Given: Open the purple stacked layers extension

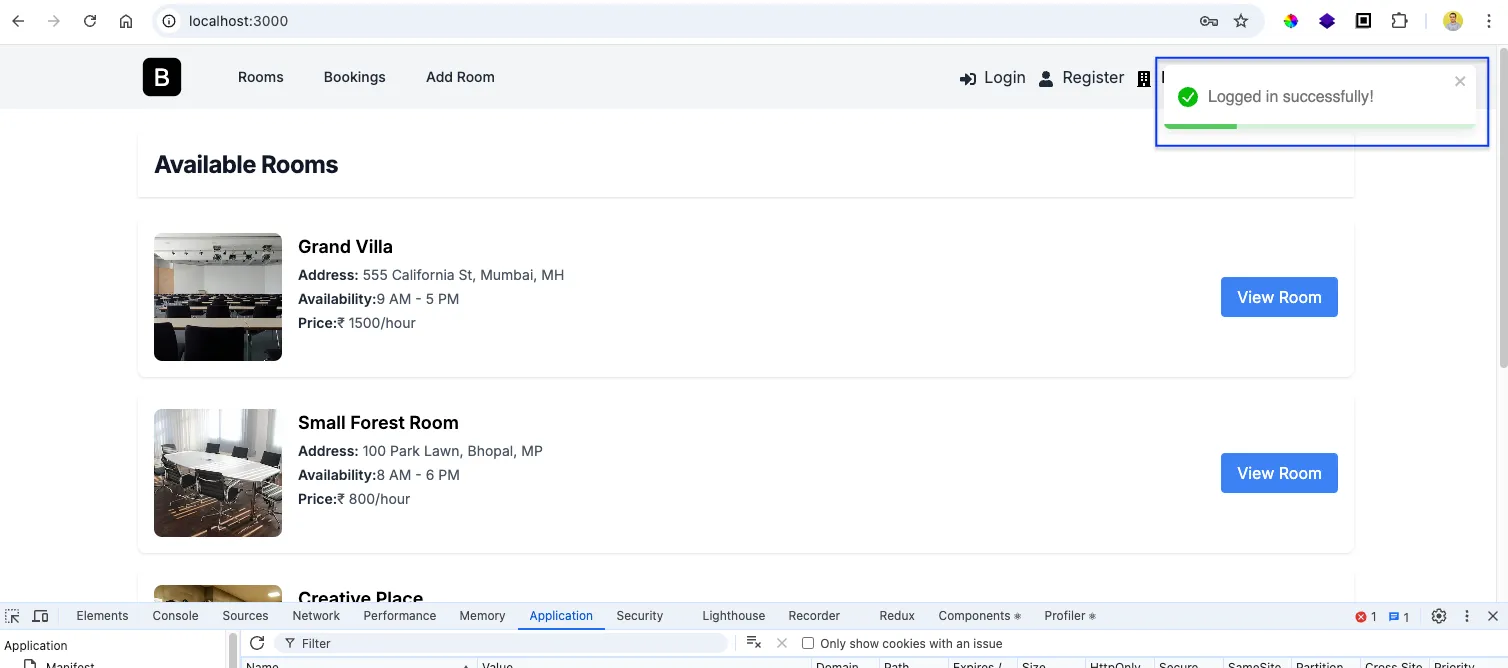Looking at the screenshot, I should click(x=1327, y=21).
